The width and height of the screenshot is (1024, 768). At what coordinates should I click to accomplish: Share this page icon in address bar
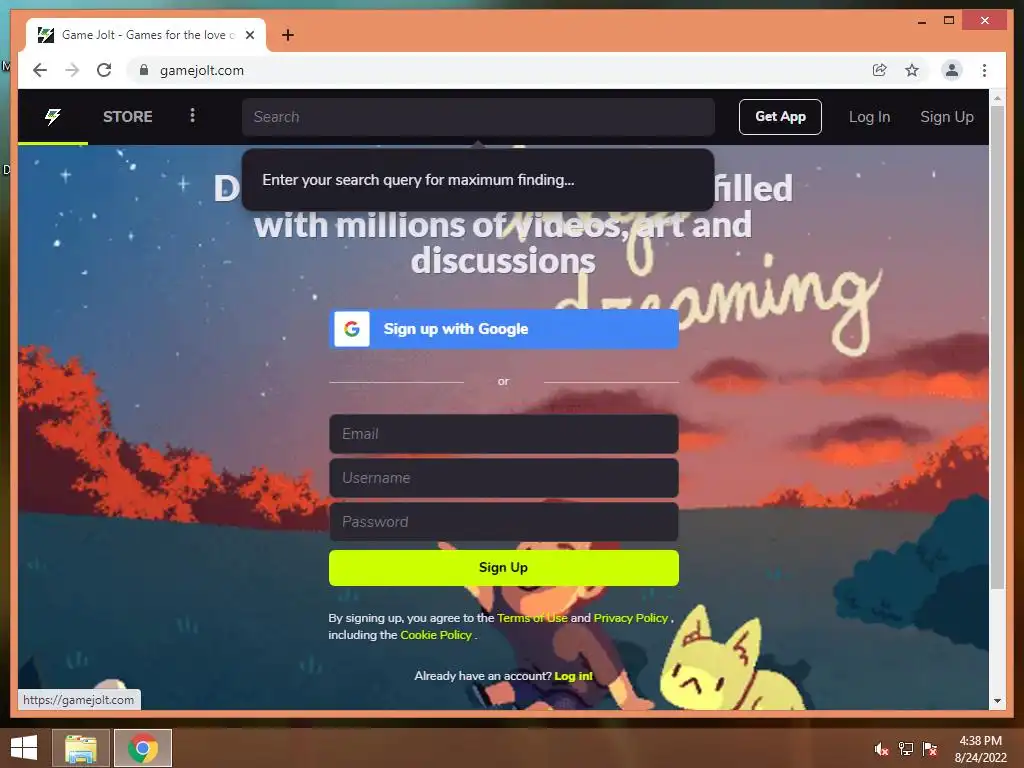point(880,70)
